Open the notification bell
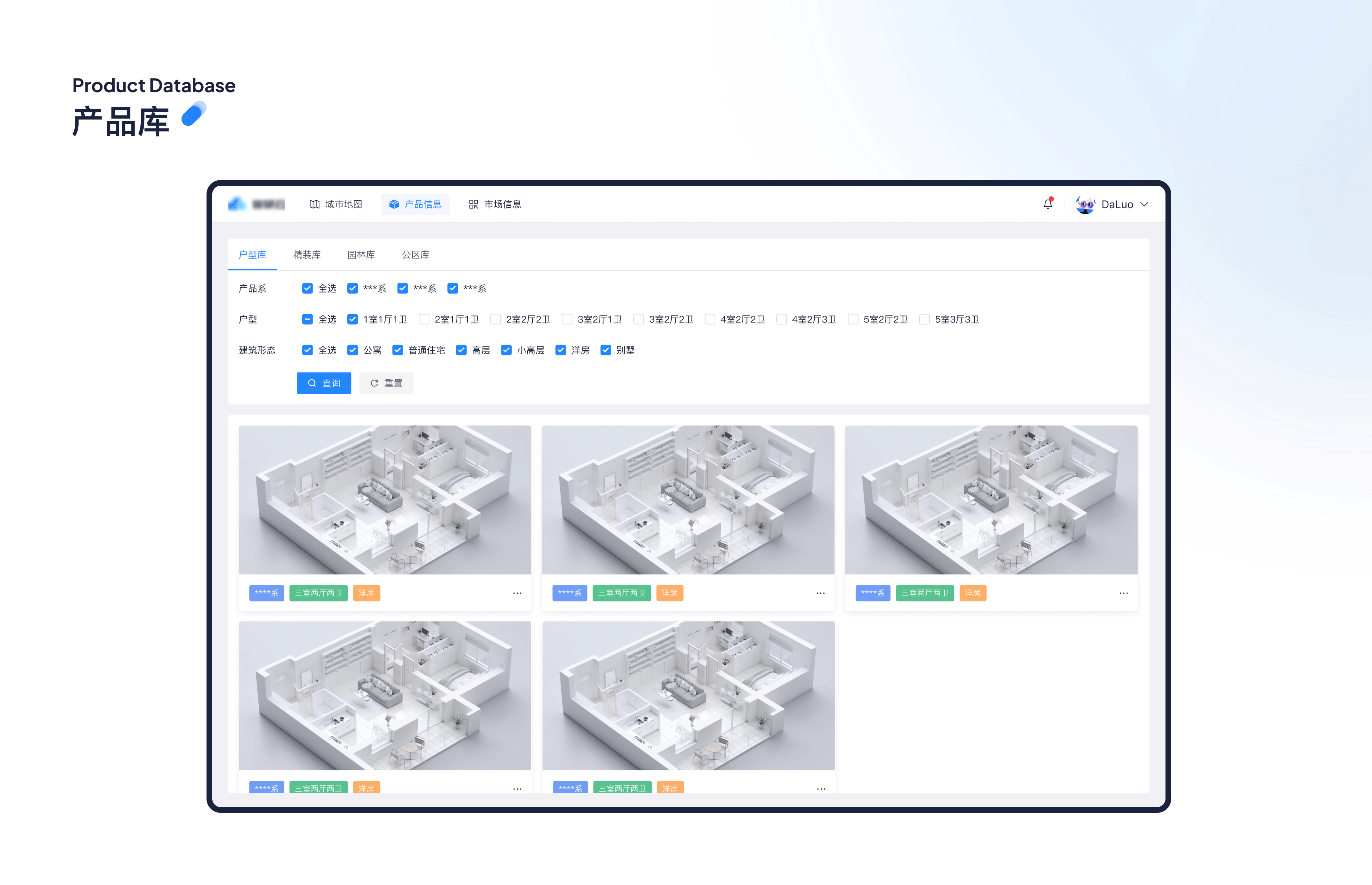 point(1048,204)
